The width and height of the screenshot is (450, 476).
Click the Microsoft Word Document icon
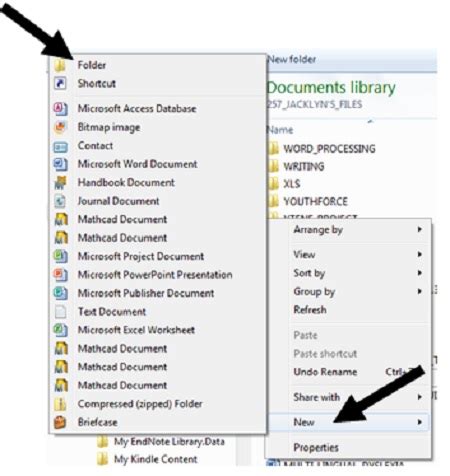[60, 164]
